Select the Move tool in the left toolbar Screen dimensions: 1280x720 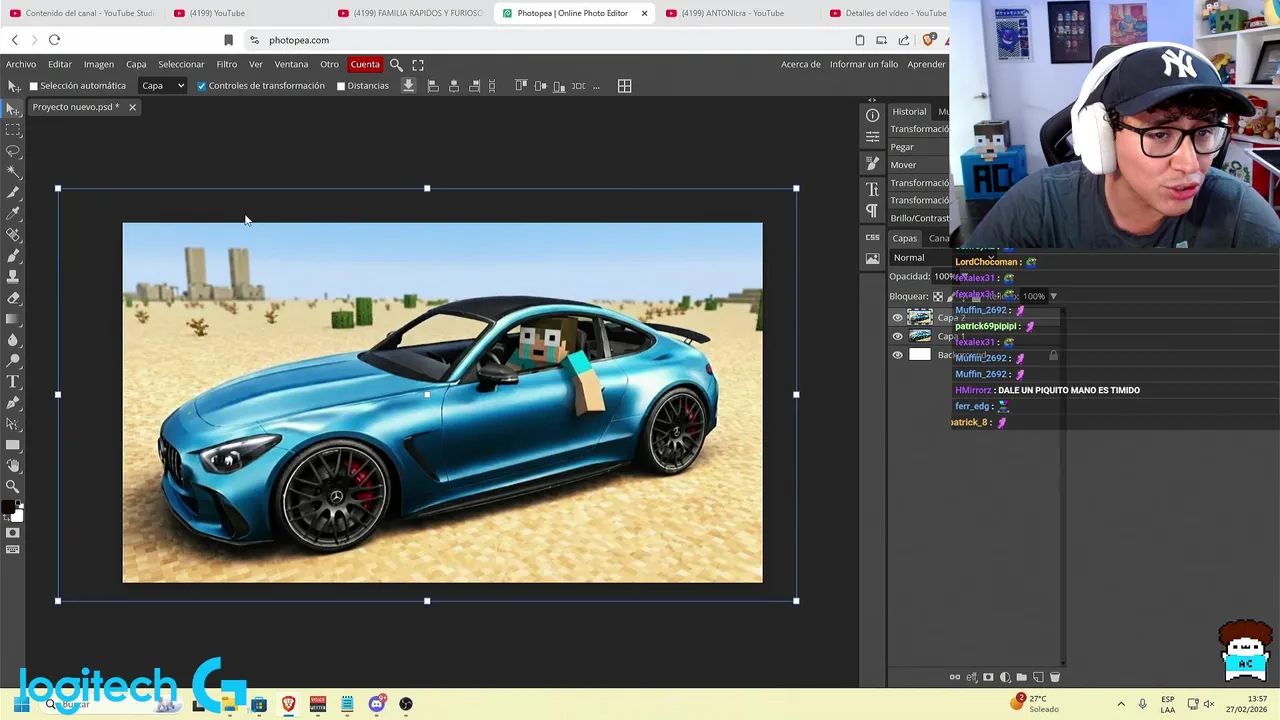(x=13, y=109)
